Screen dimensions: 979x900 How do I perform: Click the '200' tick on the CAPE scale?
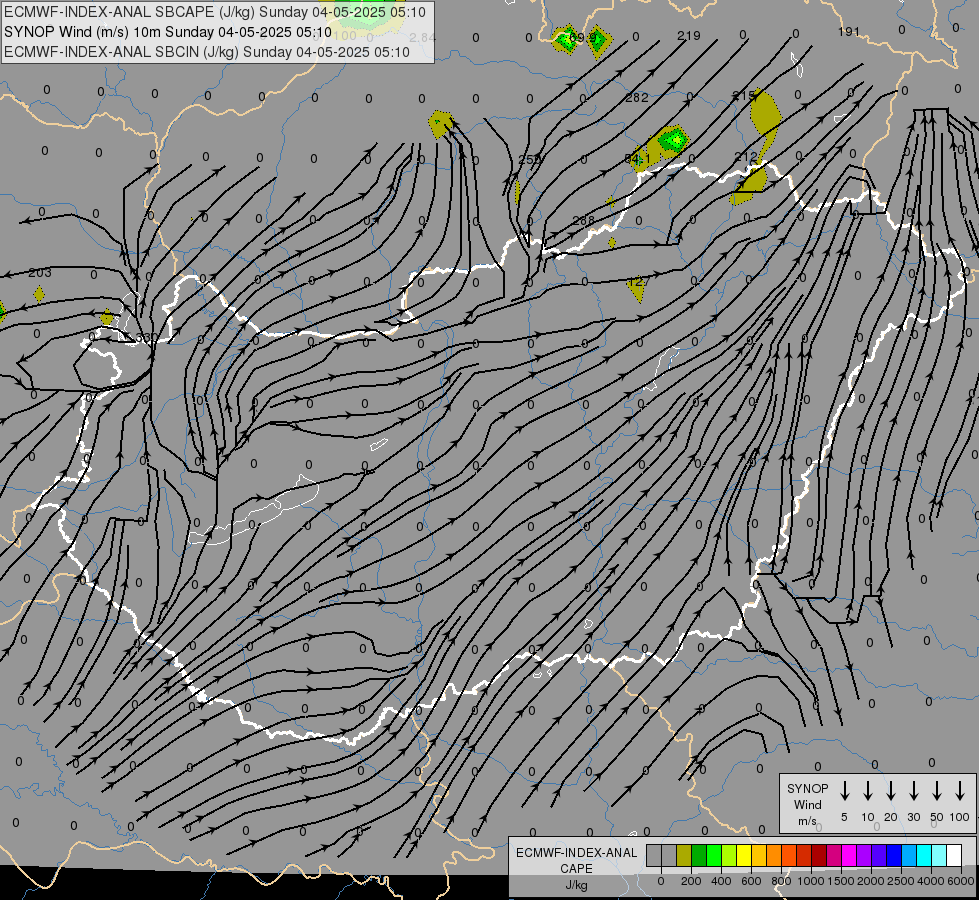(x=691, y=881)
